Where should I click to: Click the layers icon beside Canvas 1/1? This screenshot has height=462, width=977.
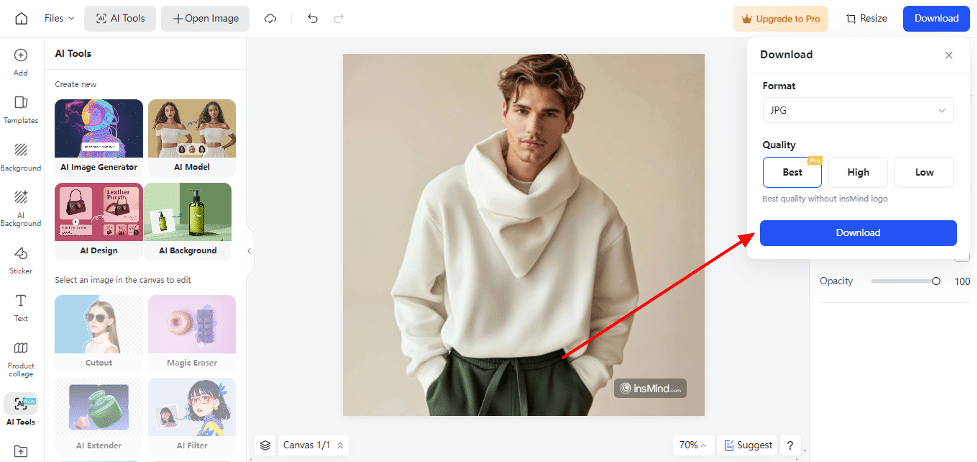265,445
